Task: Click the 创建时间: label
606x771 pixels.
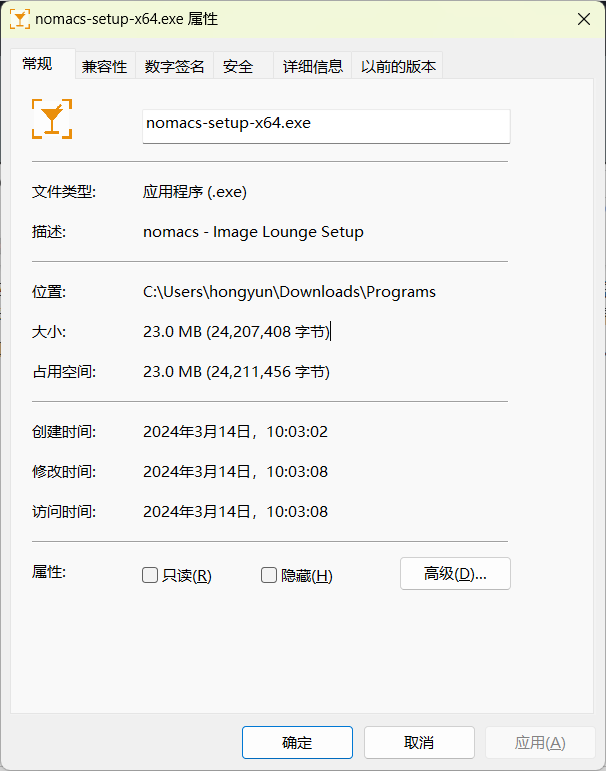Action: pos(64,432)
